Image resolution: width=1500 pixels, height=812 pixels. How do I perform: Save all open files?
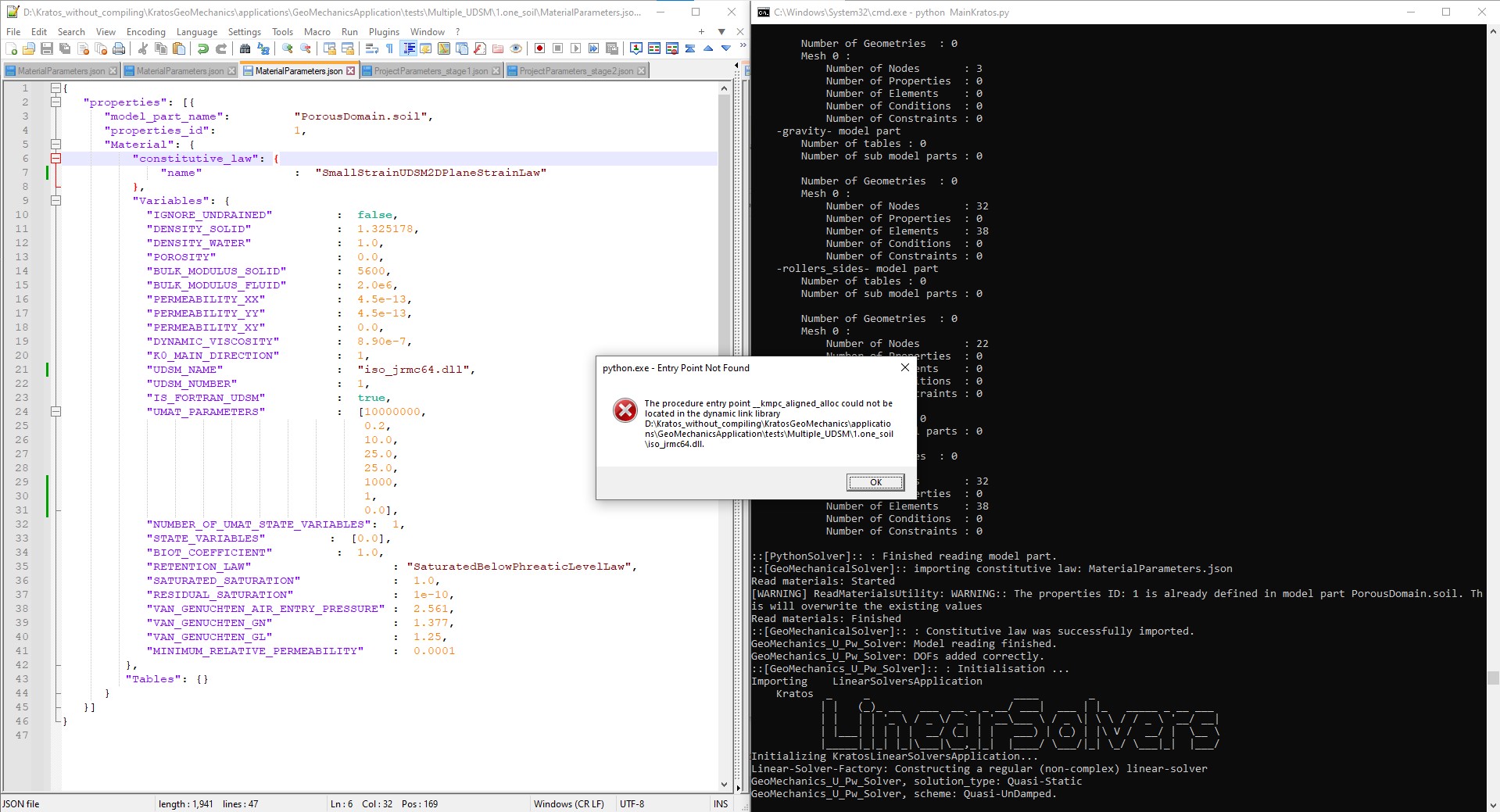pos(65,48)
